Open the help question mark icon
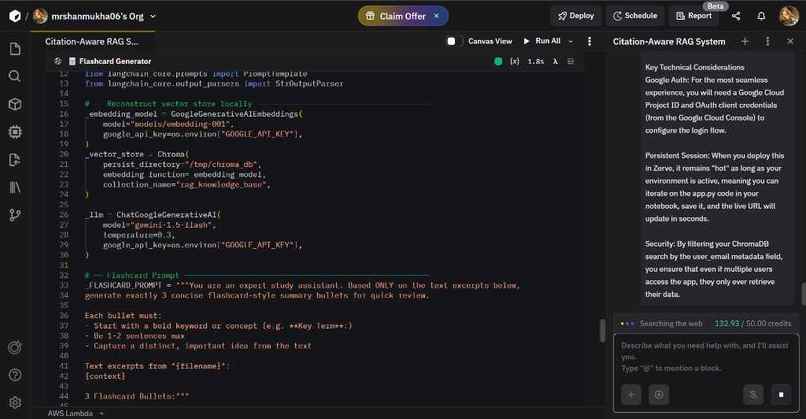 click(15, 375)
